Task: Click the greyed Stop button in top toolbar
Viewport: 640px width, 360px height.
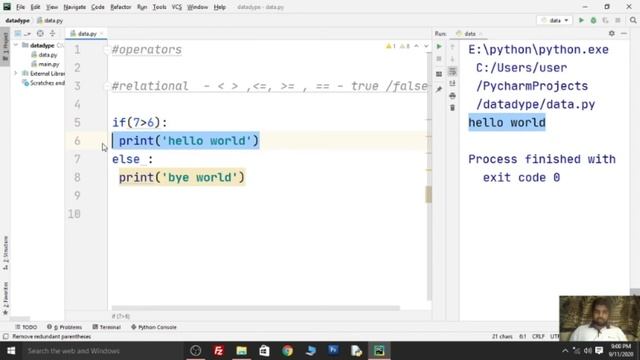Action: click(x=618, y=20)
